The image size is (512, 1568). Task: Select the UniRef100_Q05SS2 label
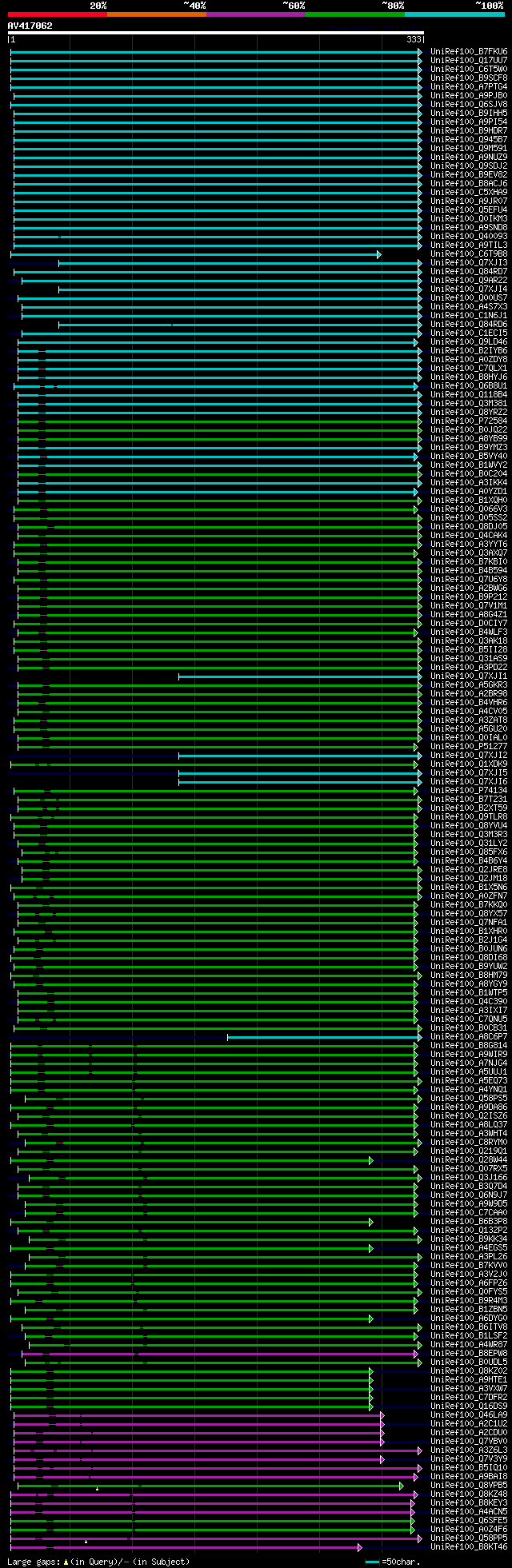point(469,517)
